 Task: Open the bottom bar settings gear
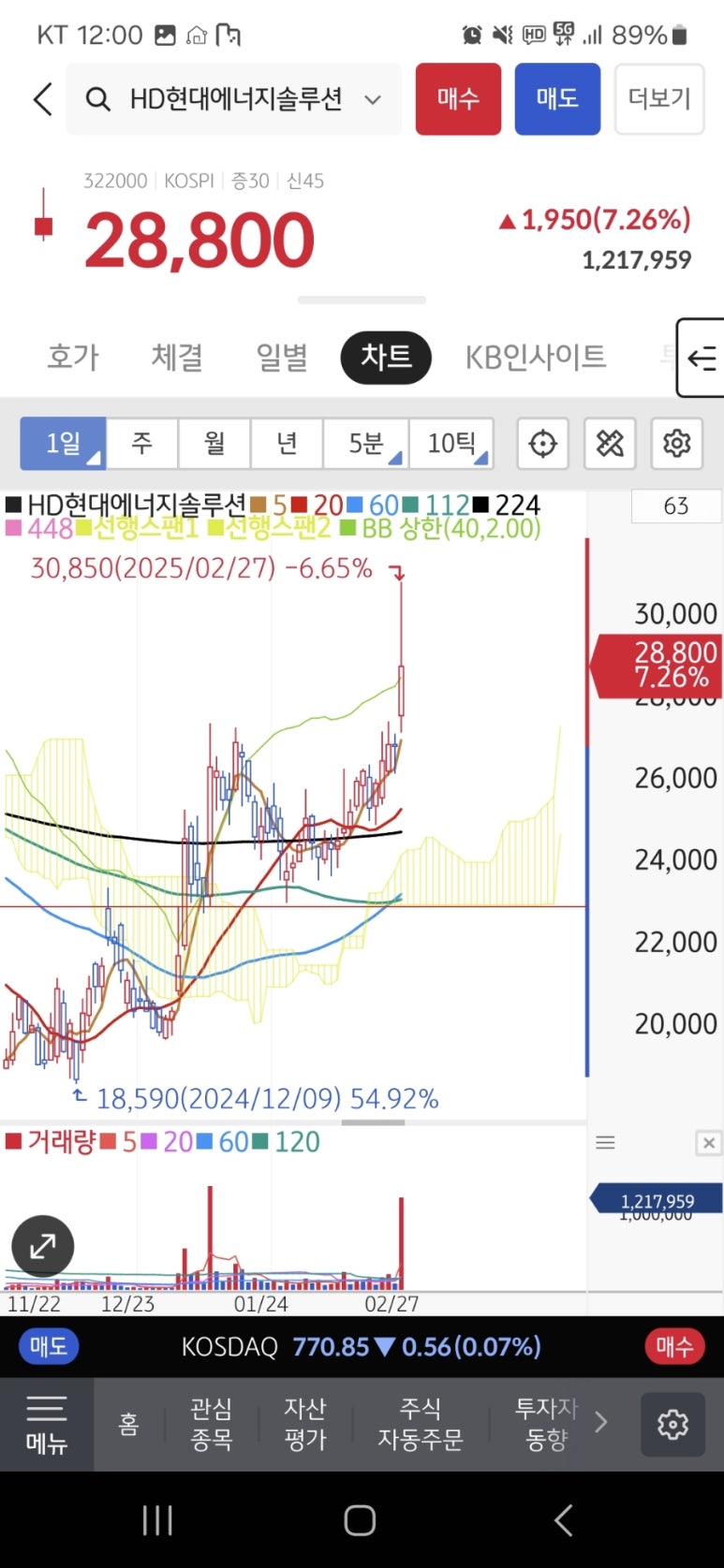pos(672,1424)
